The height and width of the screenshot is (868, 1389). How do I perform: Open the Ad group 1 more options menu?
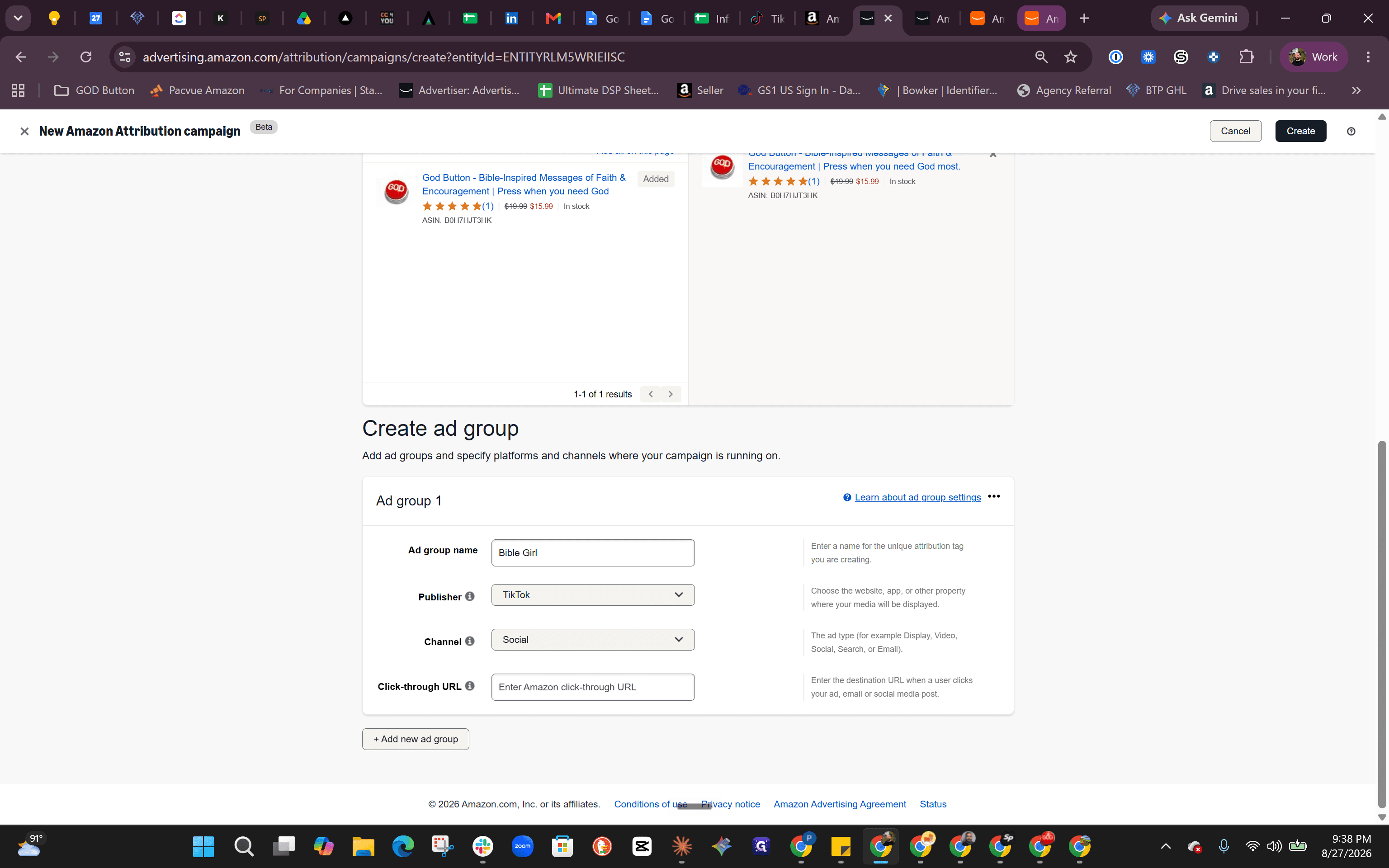point(994,496)
